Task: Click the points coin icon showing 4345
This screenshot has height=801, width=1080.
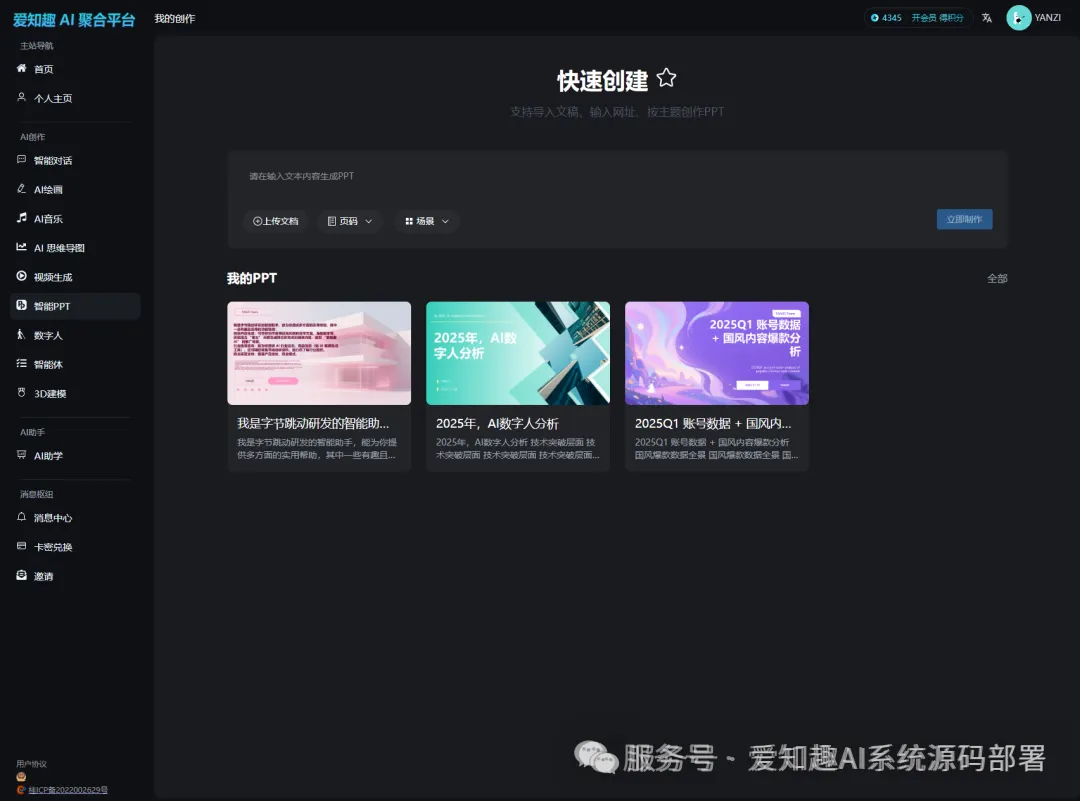Action: point(875,18)
